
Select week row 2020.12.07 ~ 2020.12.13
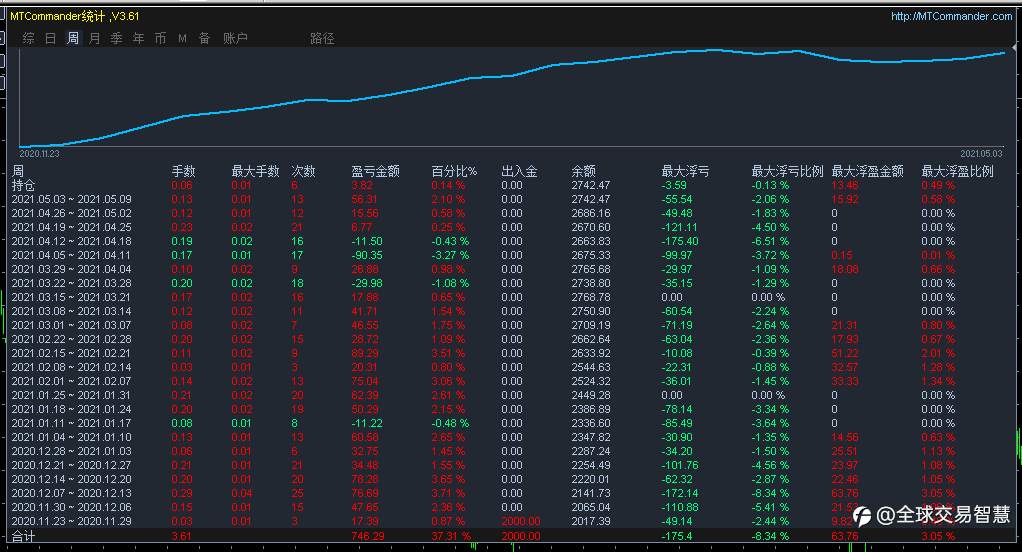click(72, 493)
